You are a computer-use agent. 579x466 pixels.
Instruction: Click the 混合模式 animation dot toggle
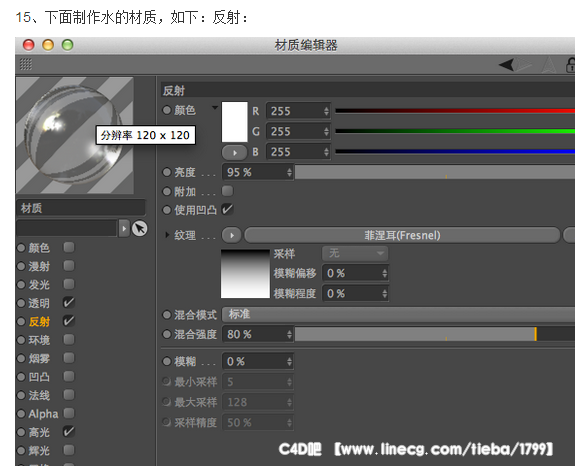click(167, 315)
